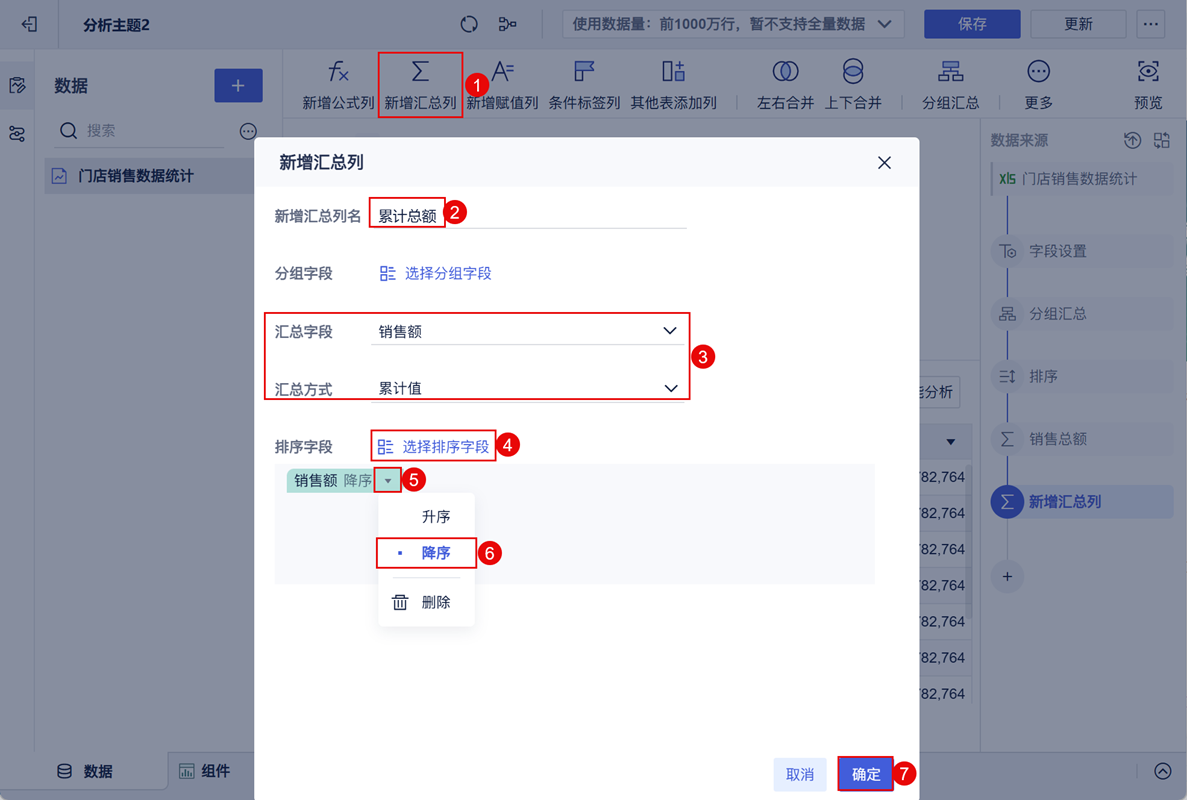This screenshot has width=1187, height=800.
Task: Open the 更多 more options menu
Action: pos(1037,84)
